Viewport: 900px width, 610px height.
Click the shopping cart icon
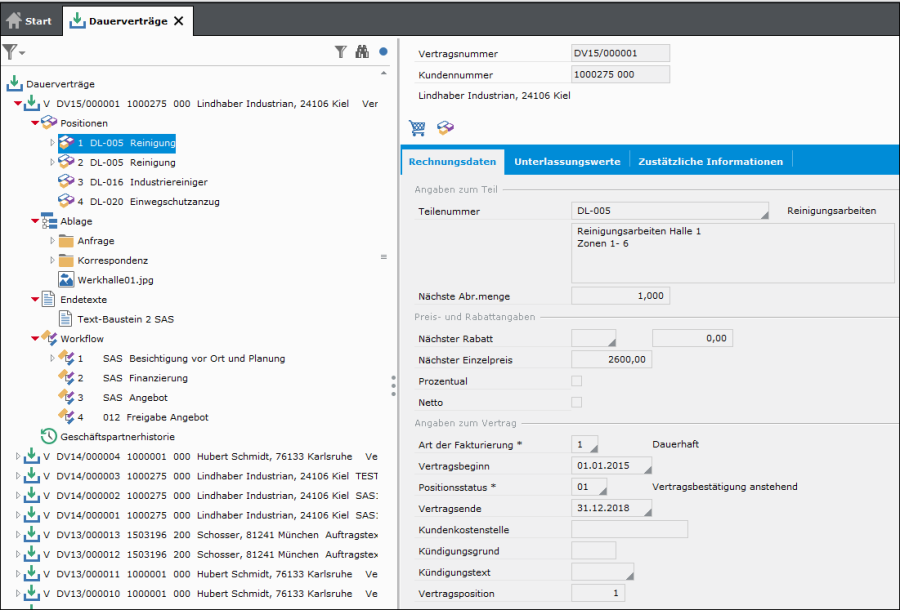(x=417, y=127)
